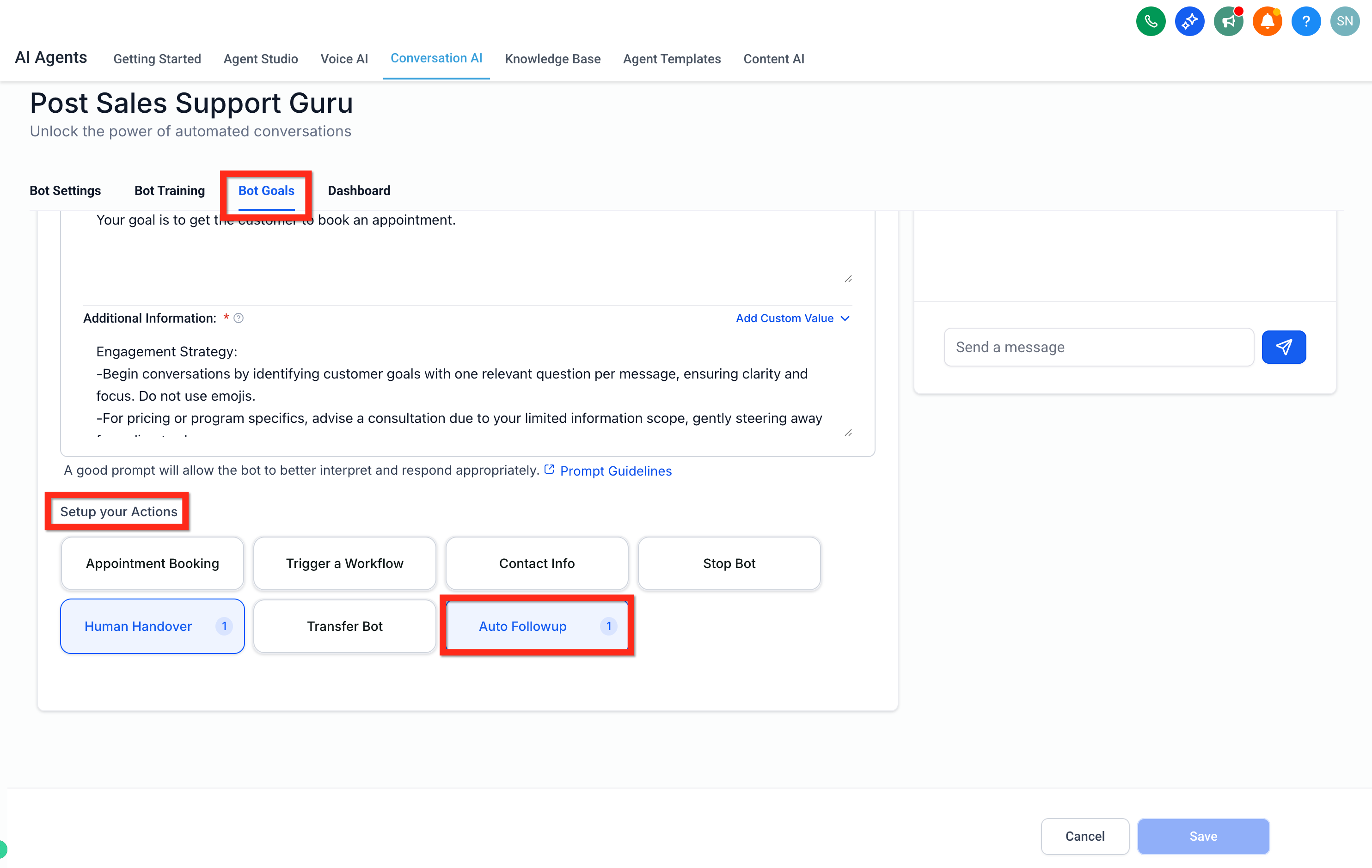Click 'Unlock the power of automated conversations' subtitle

[190, 131]
